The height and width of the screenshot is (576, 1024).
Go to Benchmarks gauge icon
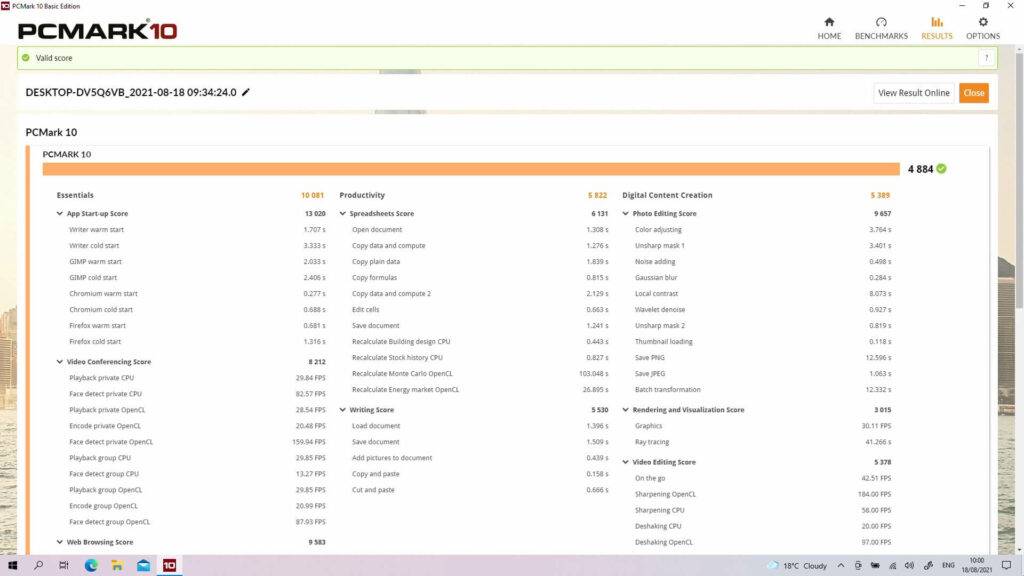point(881,22)
